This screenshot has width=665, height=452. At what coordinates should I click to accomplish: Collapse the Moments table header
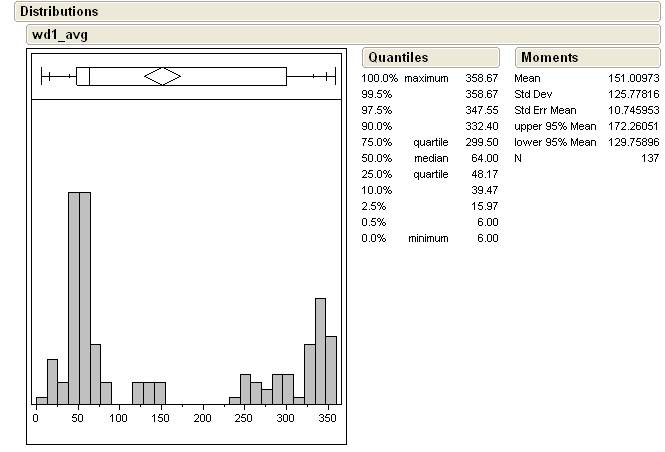point(549,58)
